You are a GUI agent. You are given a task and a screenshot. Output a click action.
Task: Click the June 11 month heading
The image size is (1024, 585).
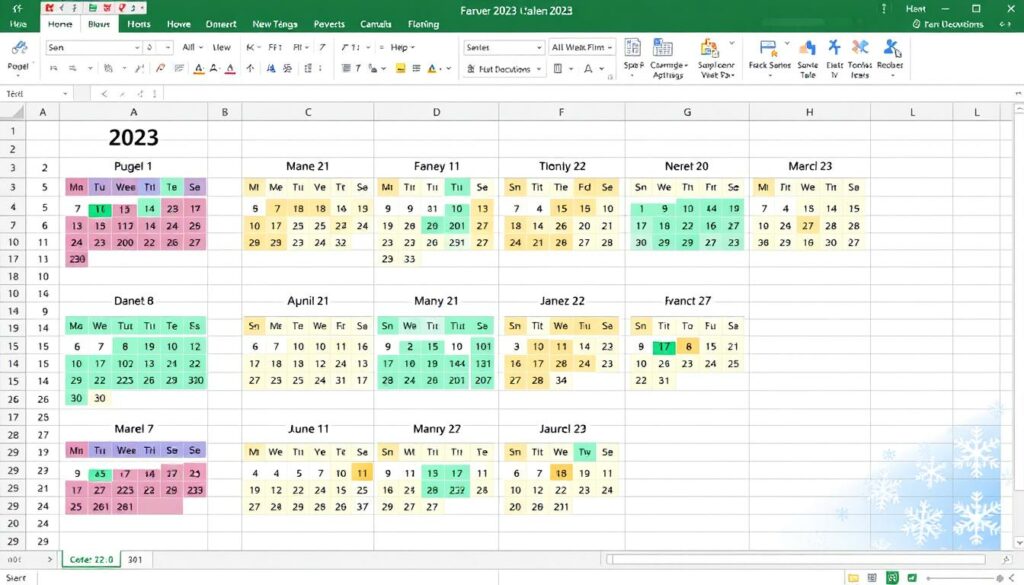[x=308, y=429]
